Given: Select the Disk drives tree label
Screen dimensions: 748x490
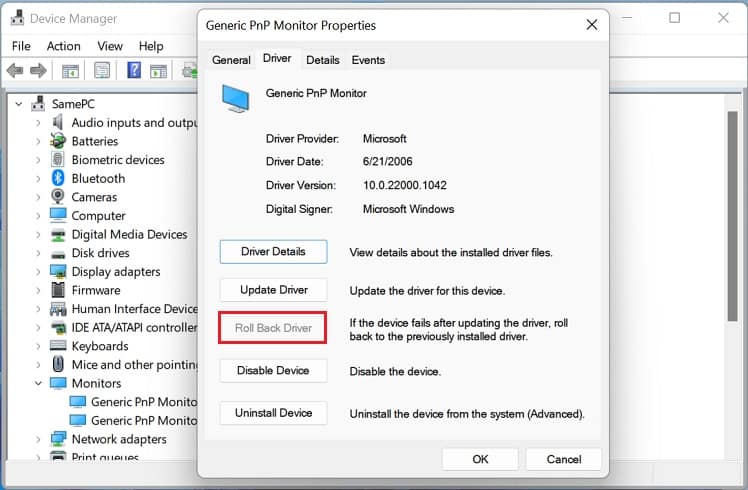Looking at the screenshot, I should tap(100, 253).
